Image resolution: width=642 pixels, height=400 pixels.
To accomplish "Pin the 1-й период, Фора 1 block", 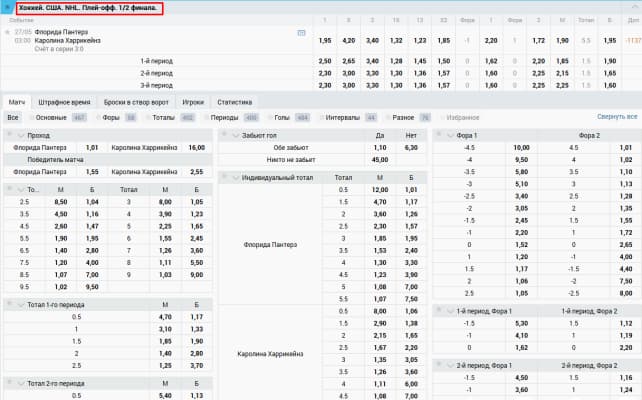I will 439,310.
